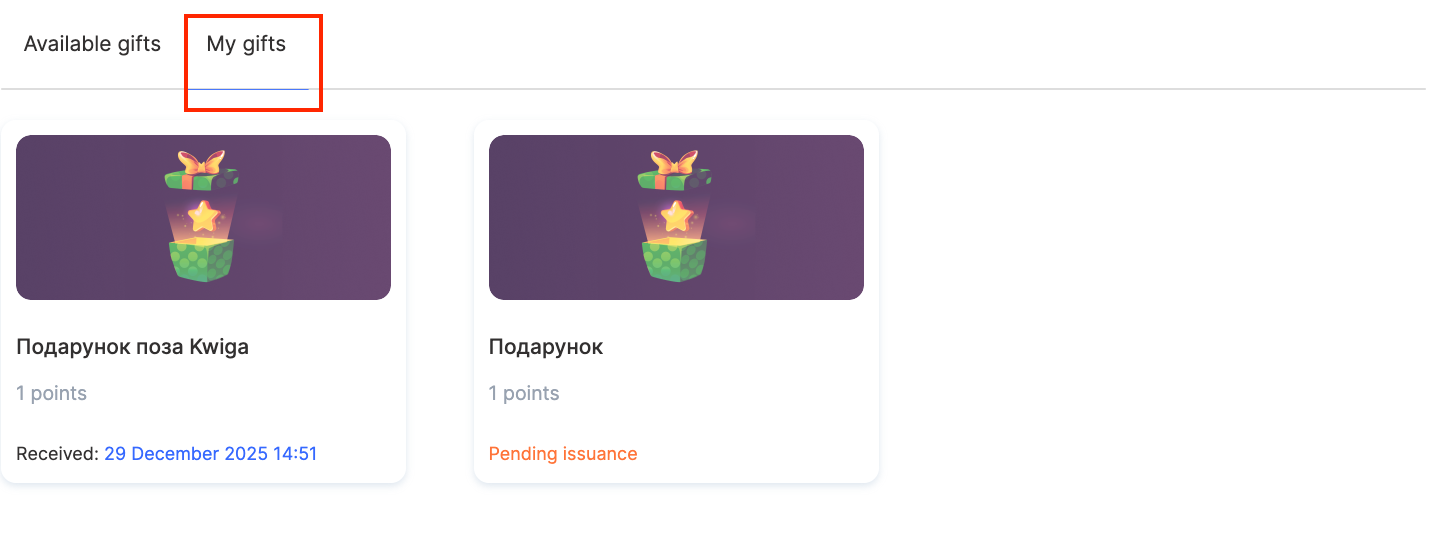Switch to the Available gifts tab
Image resolution: width=1440 pixels, height=546 pixels.
92,44
